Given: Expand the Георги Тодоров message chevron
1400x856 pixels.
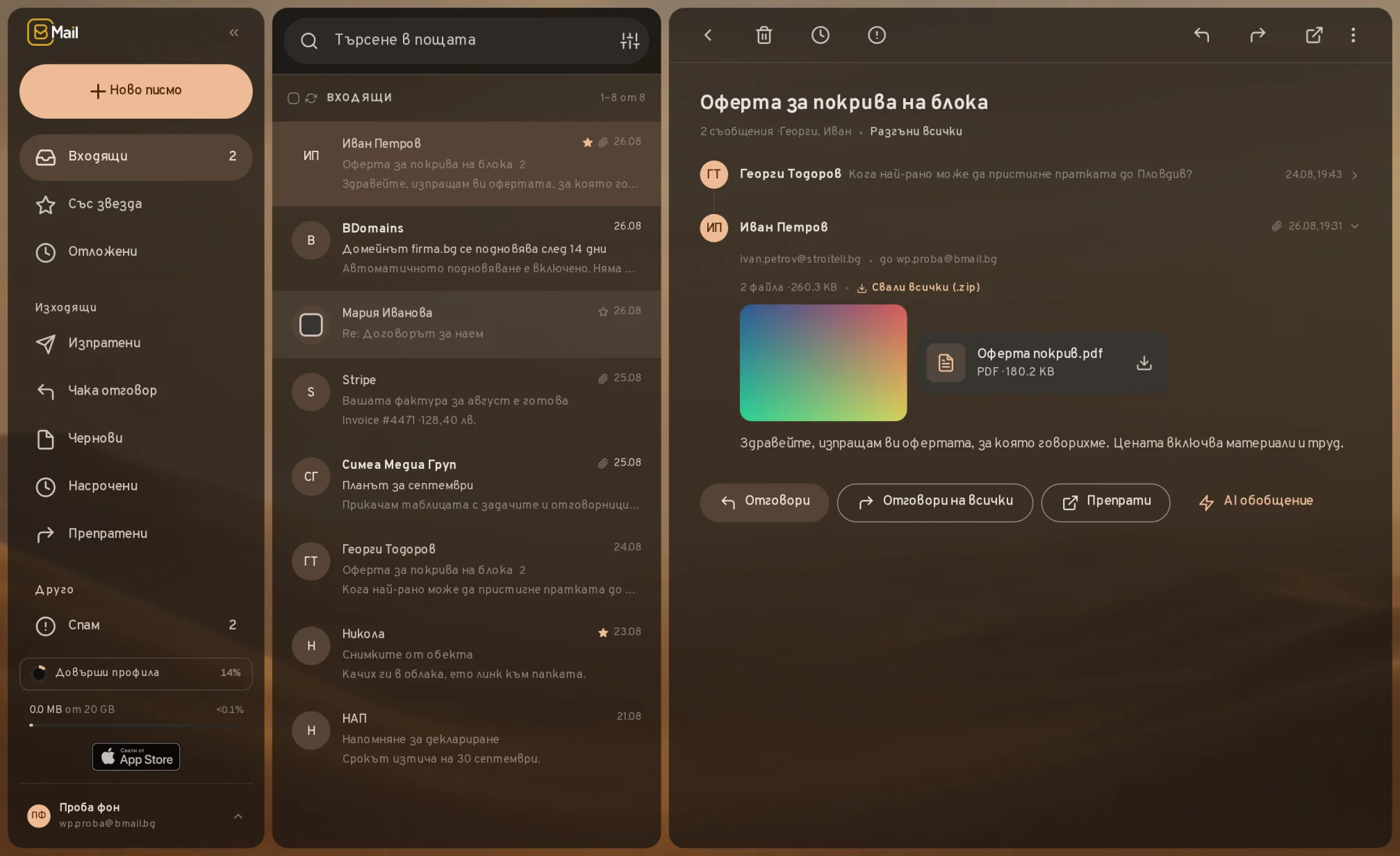Looking at the screenshot, I should (1354, 175).
